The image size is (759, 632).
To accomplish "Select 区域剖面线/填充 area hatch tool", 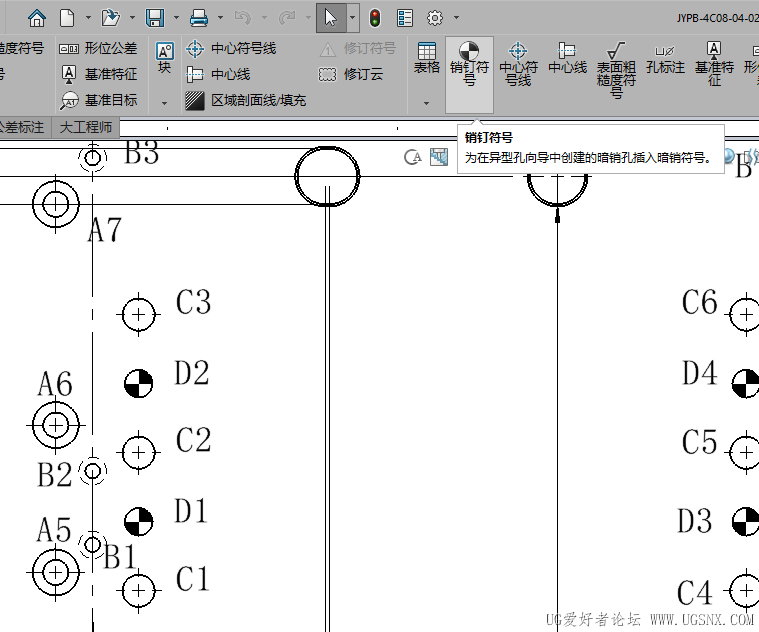I will coord(246,100).
